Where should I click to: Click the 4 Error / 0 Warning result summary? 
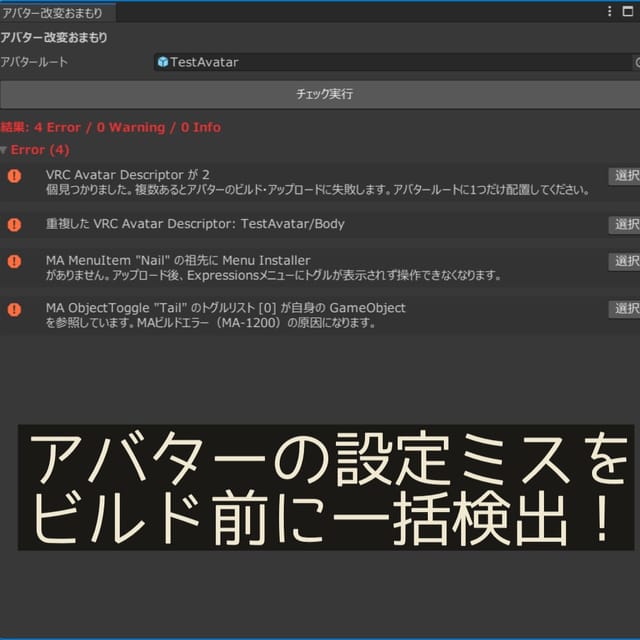[111, 127]
